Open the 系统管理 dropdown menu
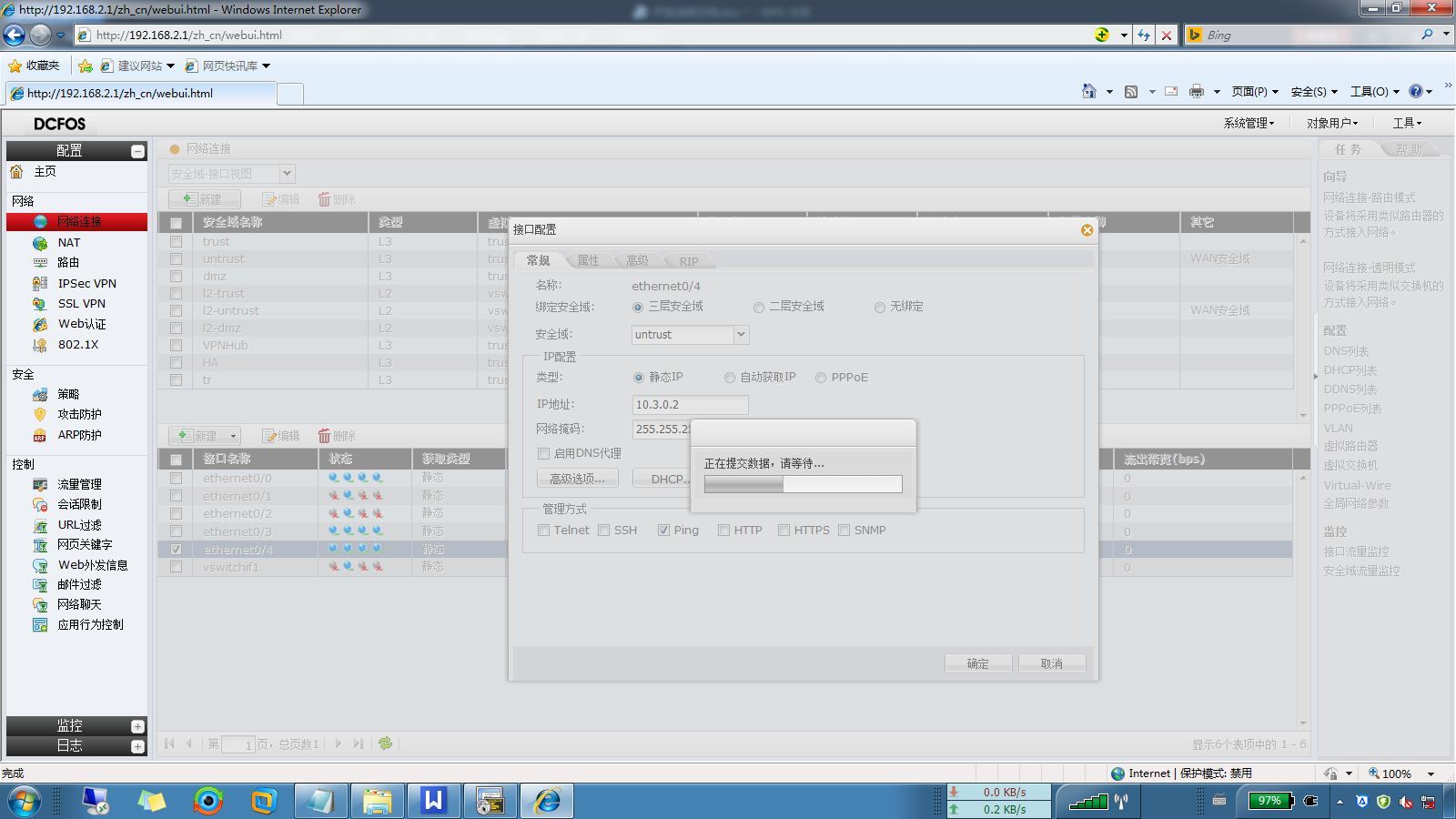 [1249, 123]
